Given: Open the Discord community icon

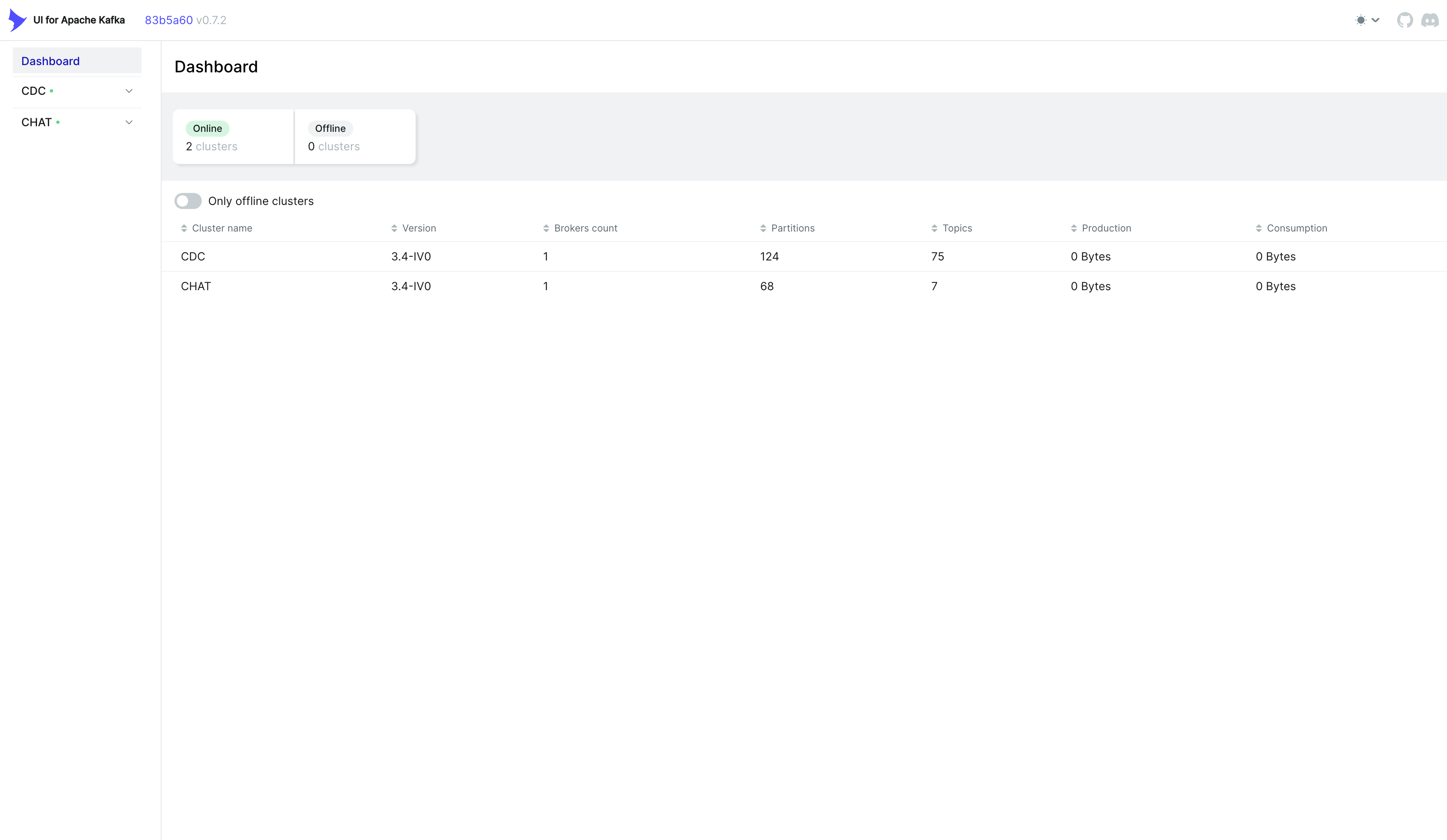Looking at the screenshot, I should click(x=1430, y=20).
